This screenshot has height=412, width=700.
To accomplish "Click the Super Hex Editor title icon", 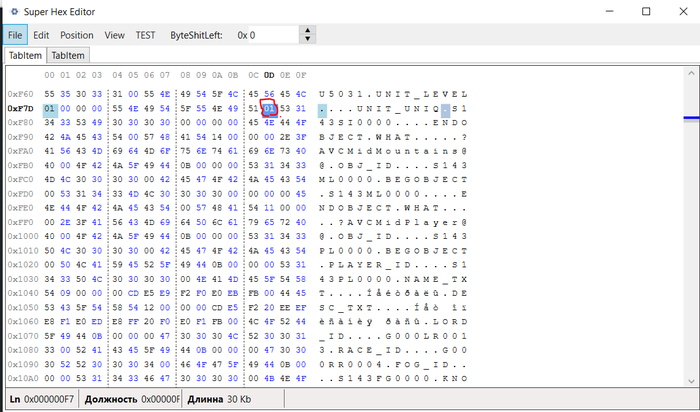I will click(x=13, y=10).
